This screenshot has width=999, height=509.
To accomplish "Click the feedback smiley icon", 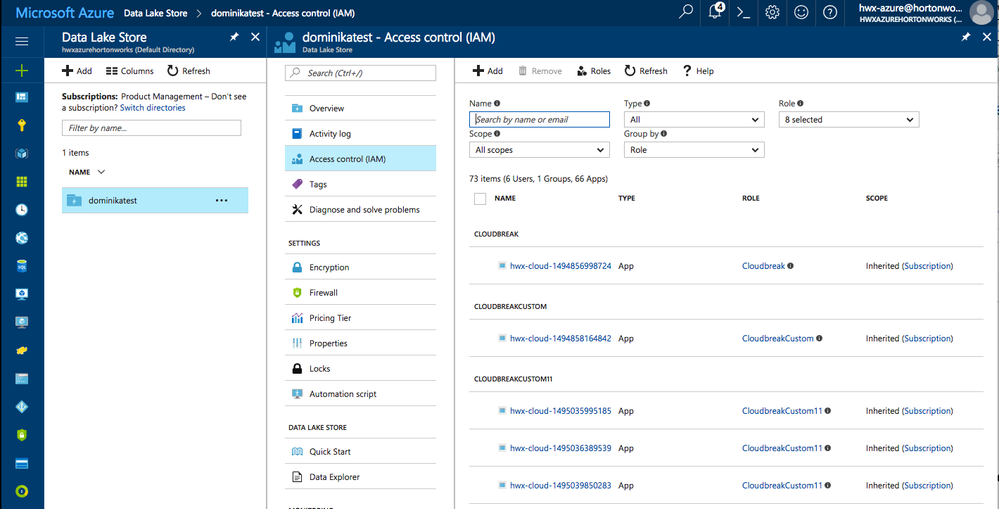I will tap(801, 12).
